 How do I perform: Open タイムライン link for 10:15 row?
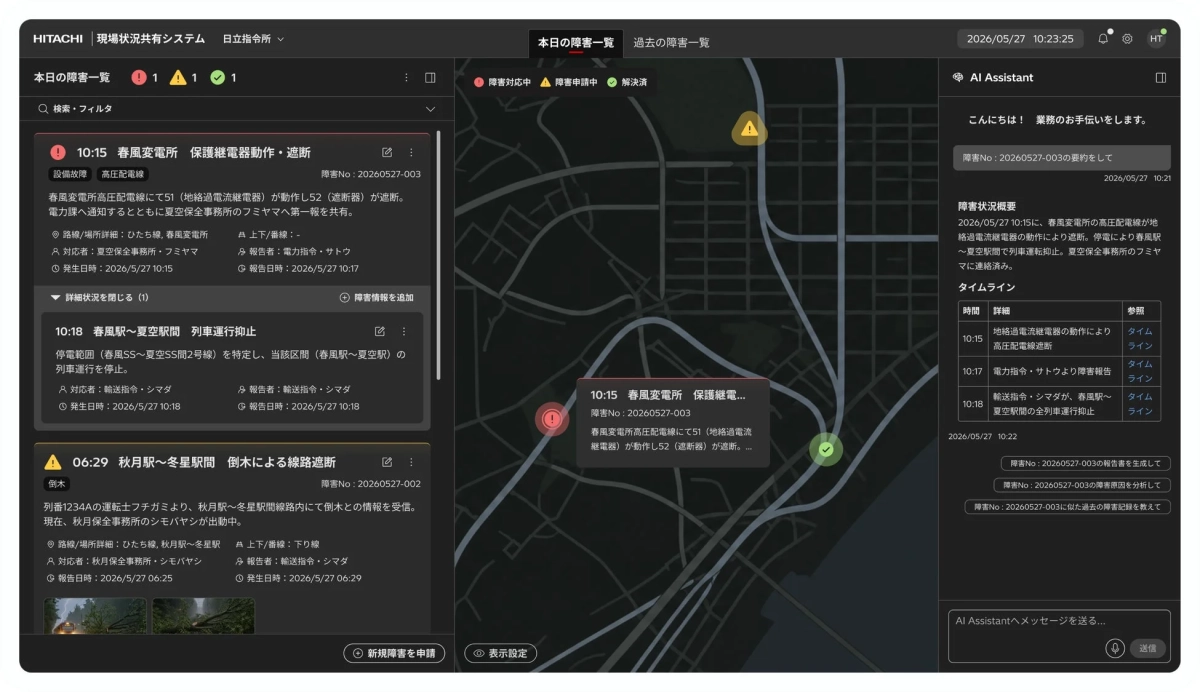[x=1140, y=337]
